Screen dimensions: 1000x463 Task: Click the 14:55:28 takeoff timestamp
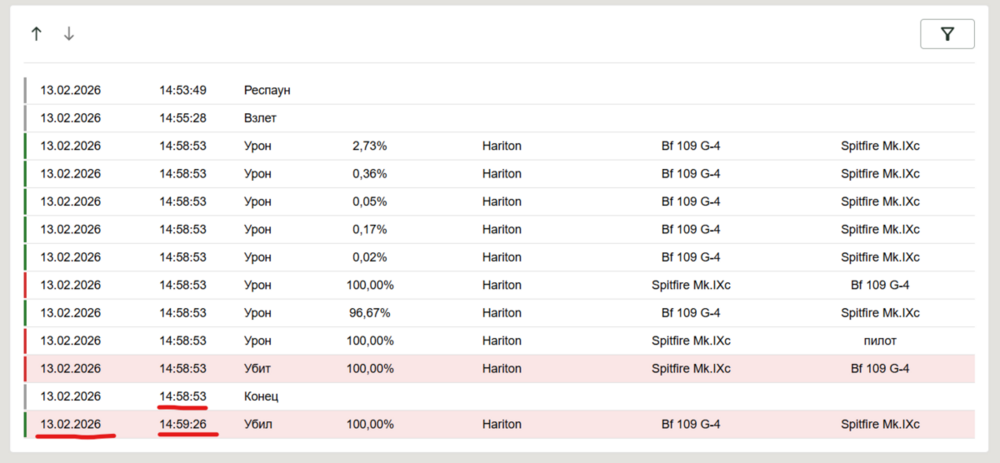(183, 118)
